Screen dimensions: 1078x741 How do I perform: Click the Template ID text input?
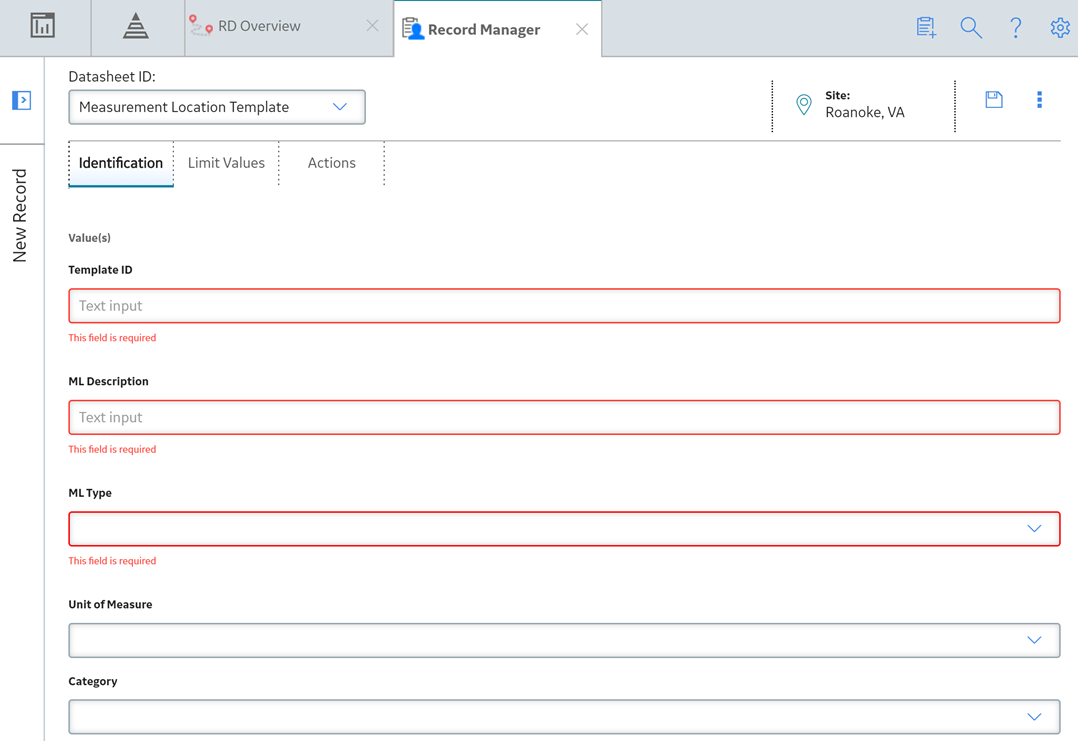(x=564, y=306)
